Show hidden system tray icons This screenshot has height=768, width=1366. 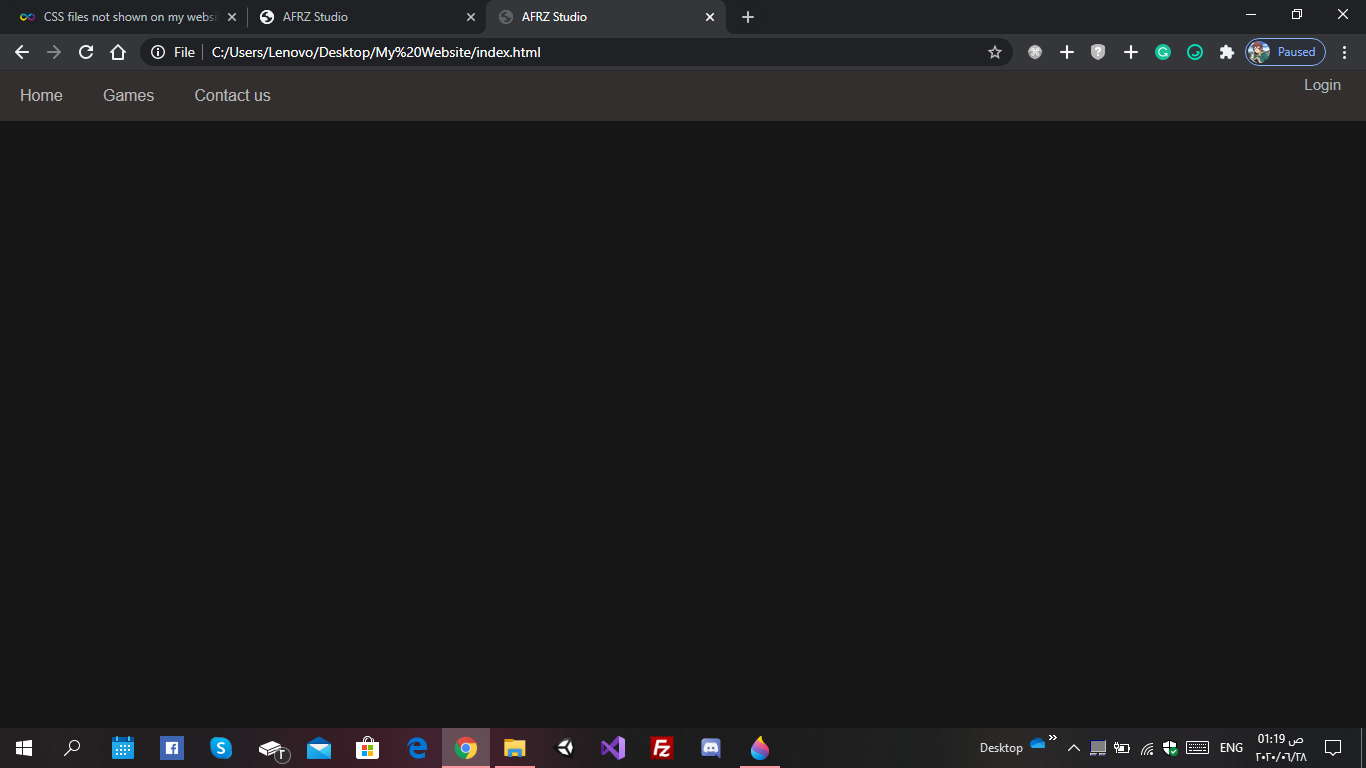[1073, 748]
